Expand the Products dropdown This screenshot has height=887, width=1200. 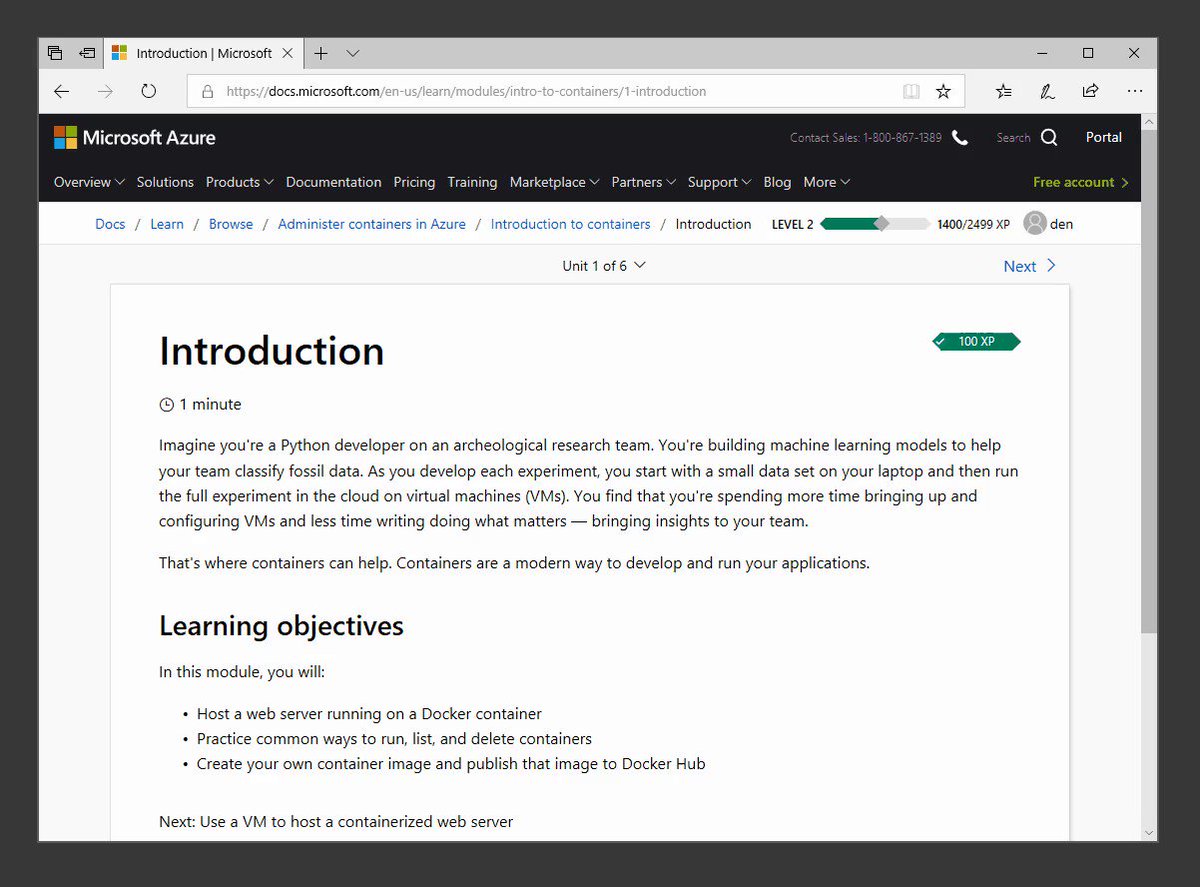point(239,182)
